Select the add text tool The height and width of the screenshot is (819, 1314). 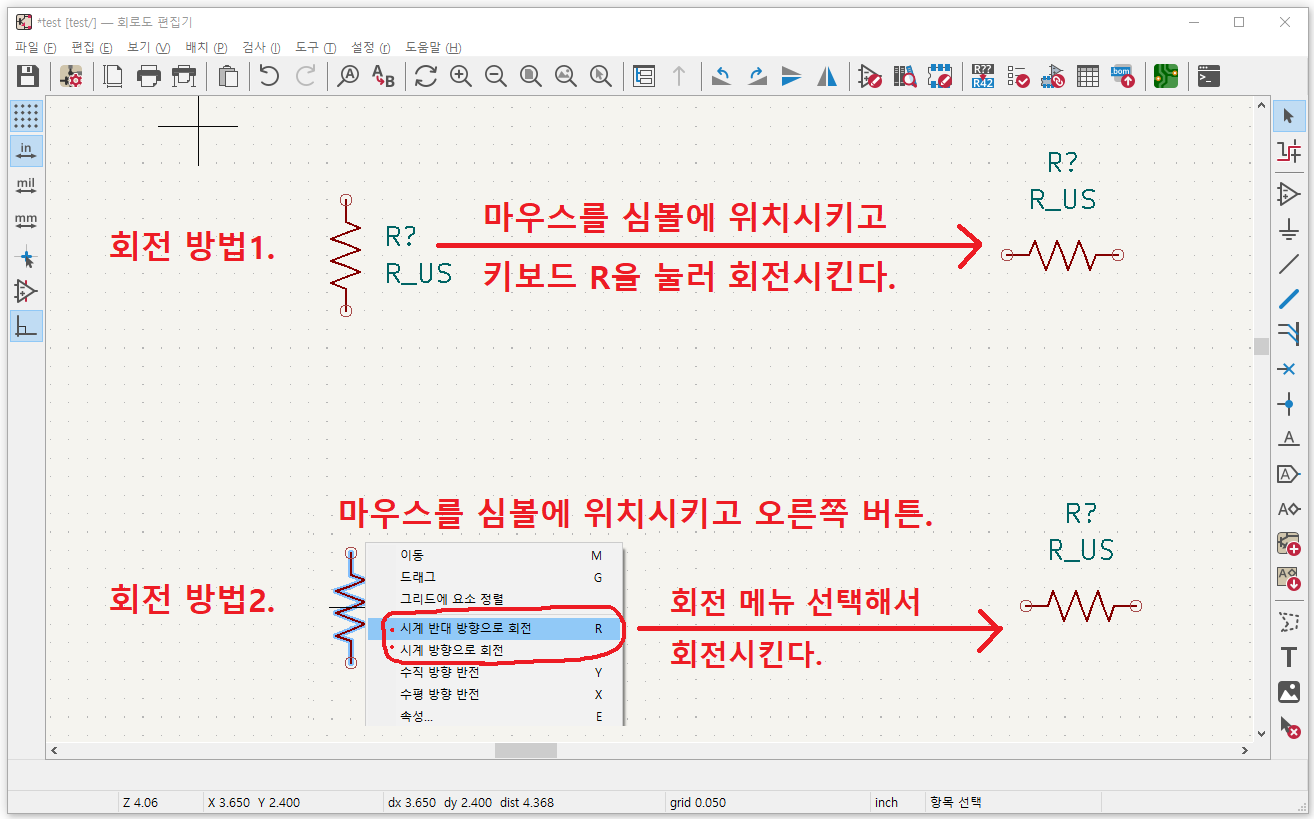click(x=1289, y=657)
